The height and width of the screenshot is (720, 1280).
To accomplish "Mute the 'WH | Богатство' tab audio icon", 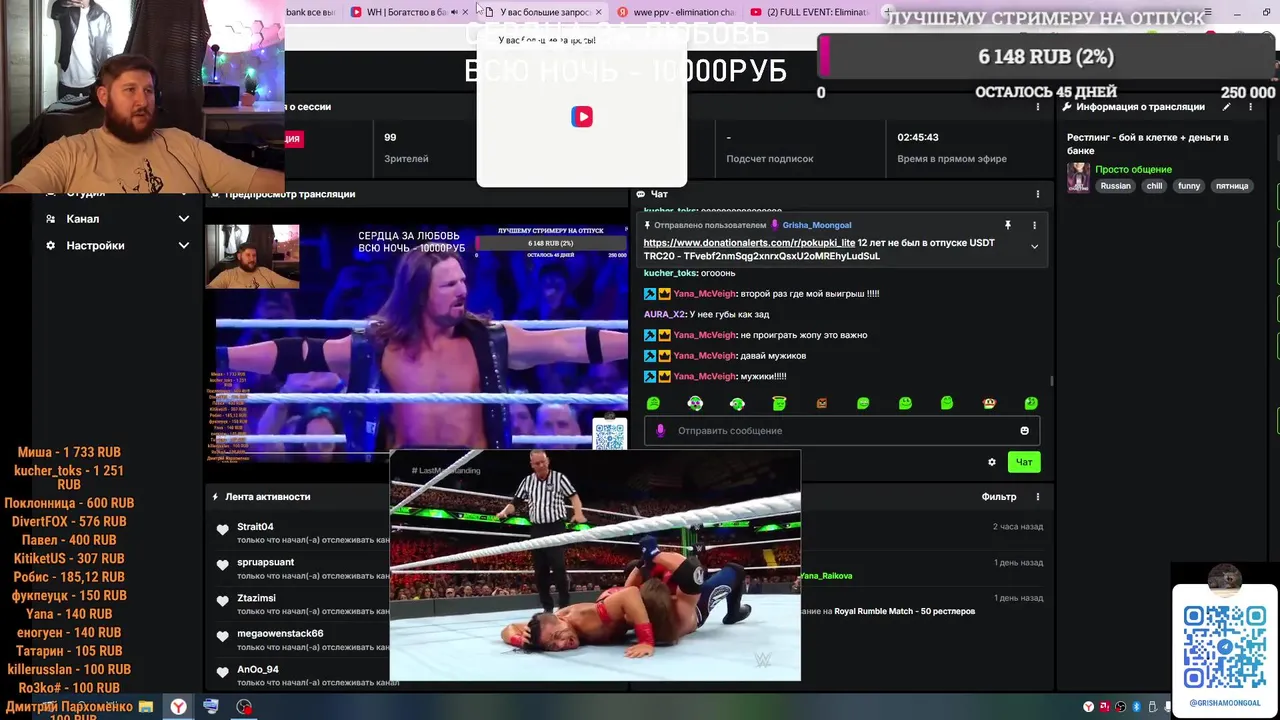I will click(x=454, y=12).
